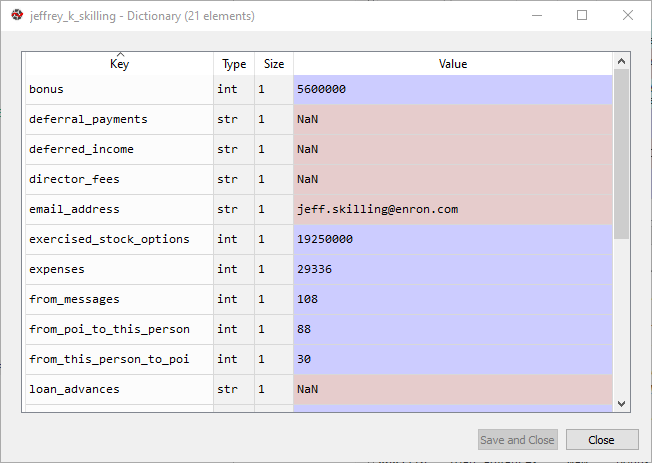Screen dimensions: 652x463
Task: Click the sort indicator arrow above Key
Action: click(119, 53)
